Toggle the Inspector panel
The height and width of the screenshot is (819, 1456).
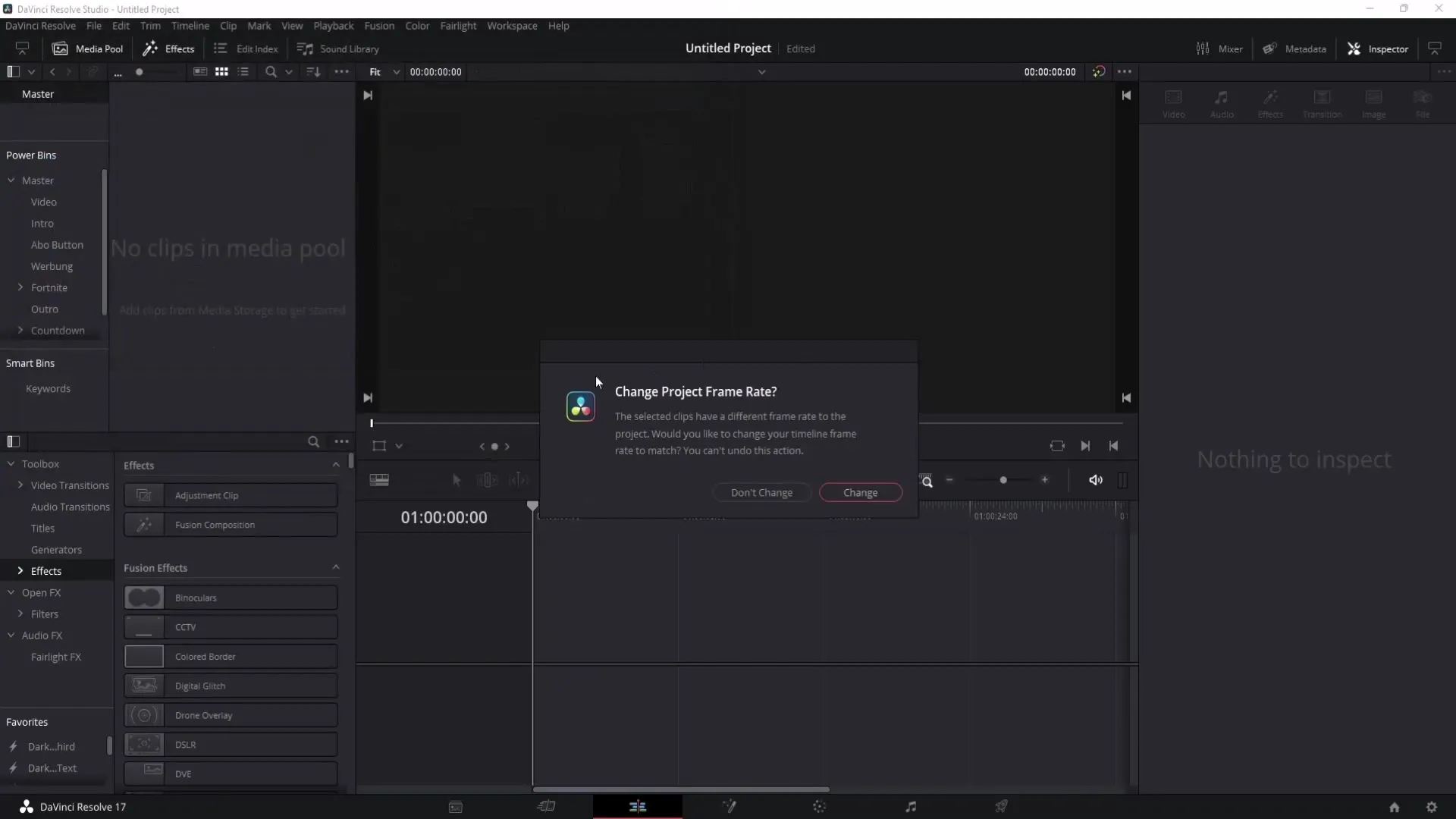[x=1378, y=49]
